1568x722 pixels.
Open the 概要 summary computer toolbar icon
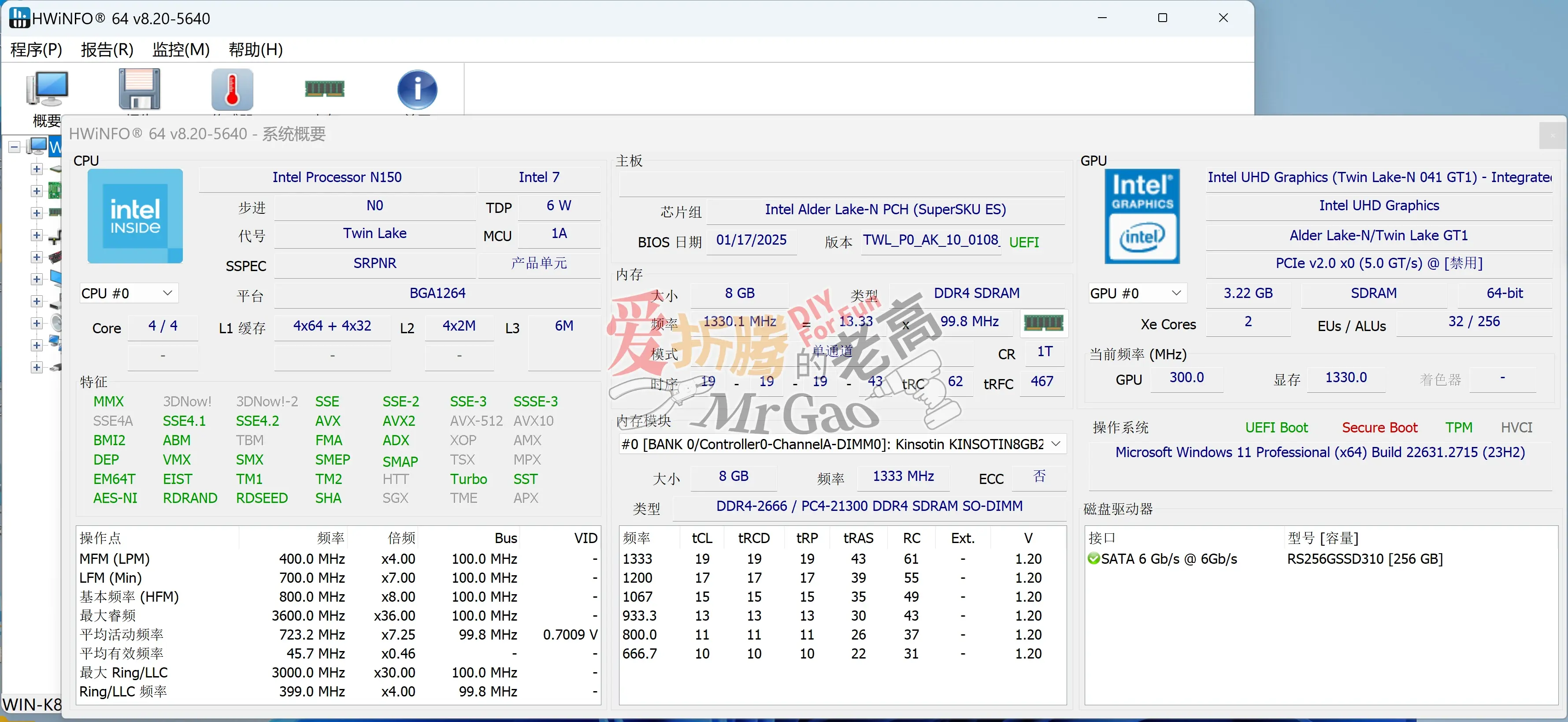point(48,90)
